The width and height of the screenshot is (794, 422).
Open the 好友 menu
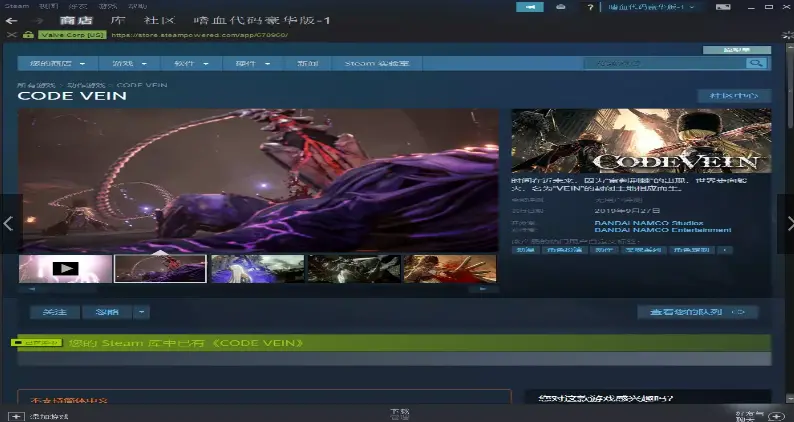tap(78, 6)
